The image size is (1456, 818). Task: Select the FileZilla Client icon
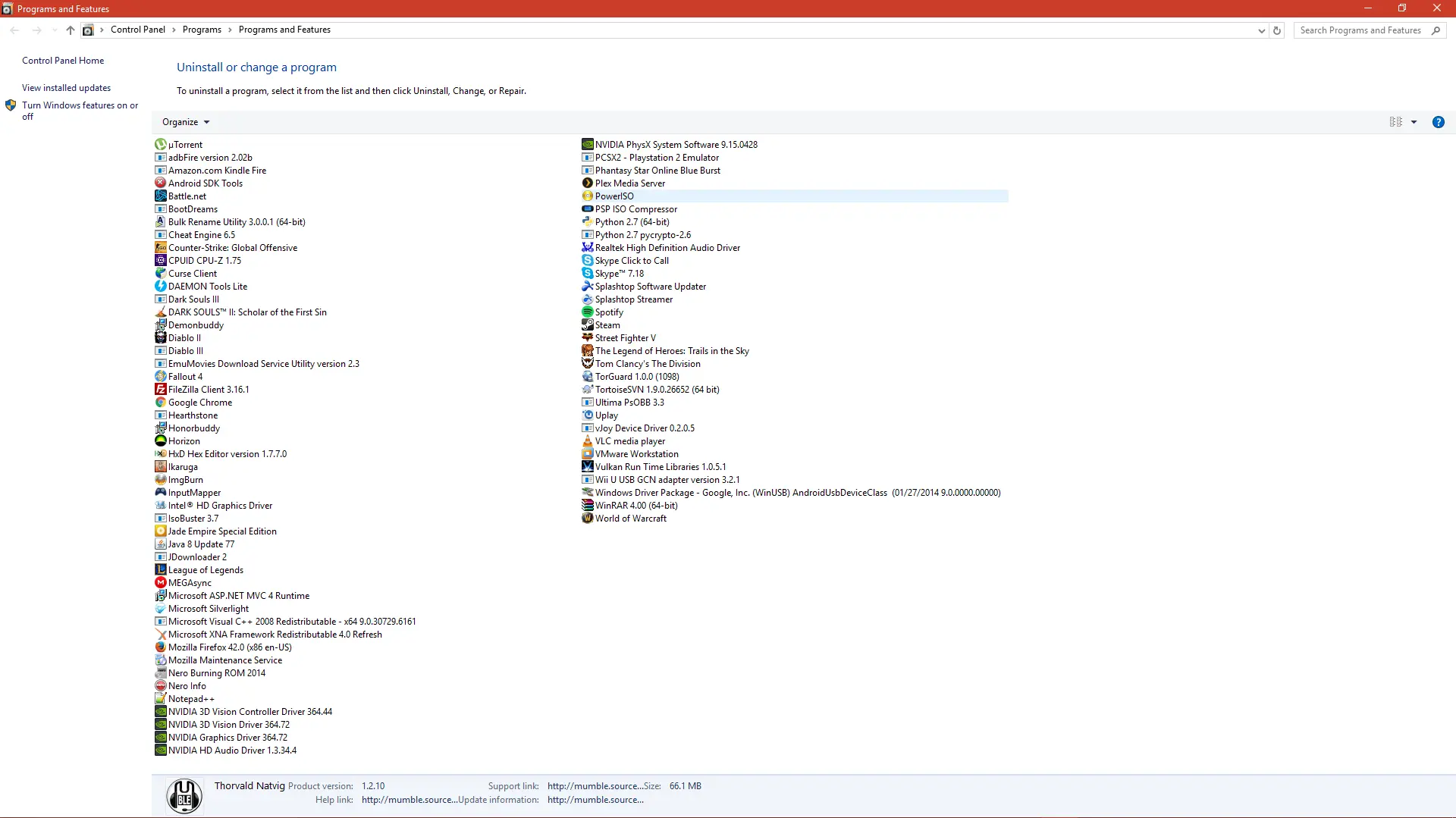[x=161, y=389]
